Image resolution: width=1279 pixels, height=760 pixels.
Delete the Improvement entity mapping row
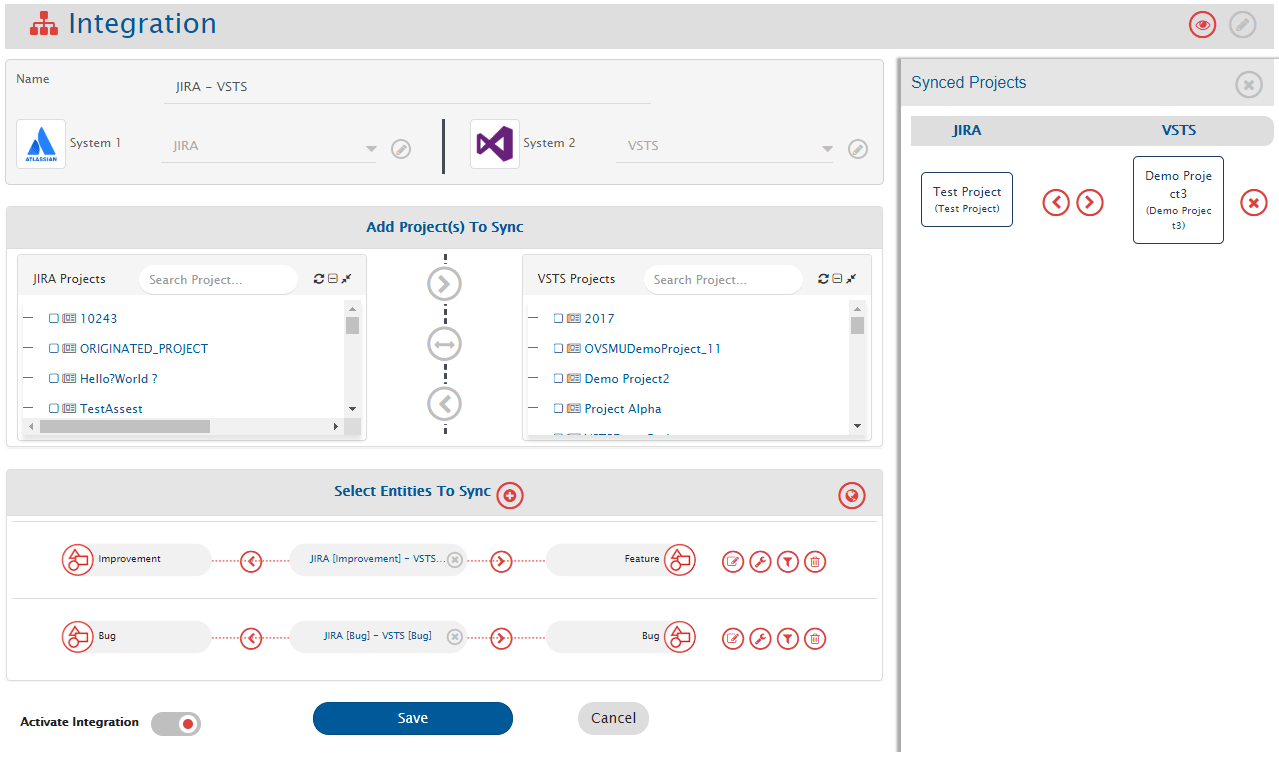click(x=815, y=562)
